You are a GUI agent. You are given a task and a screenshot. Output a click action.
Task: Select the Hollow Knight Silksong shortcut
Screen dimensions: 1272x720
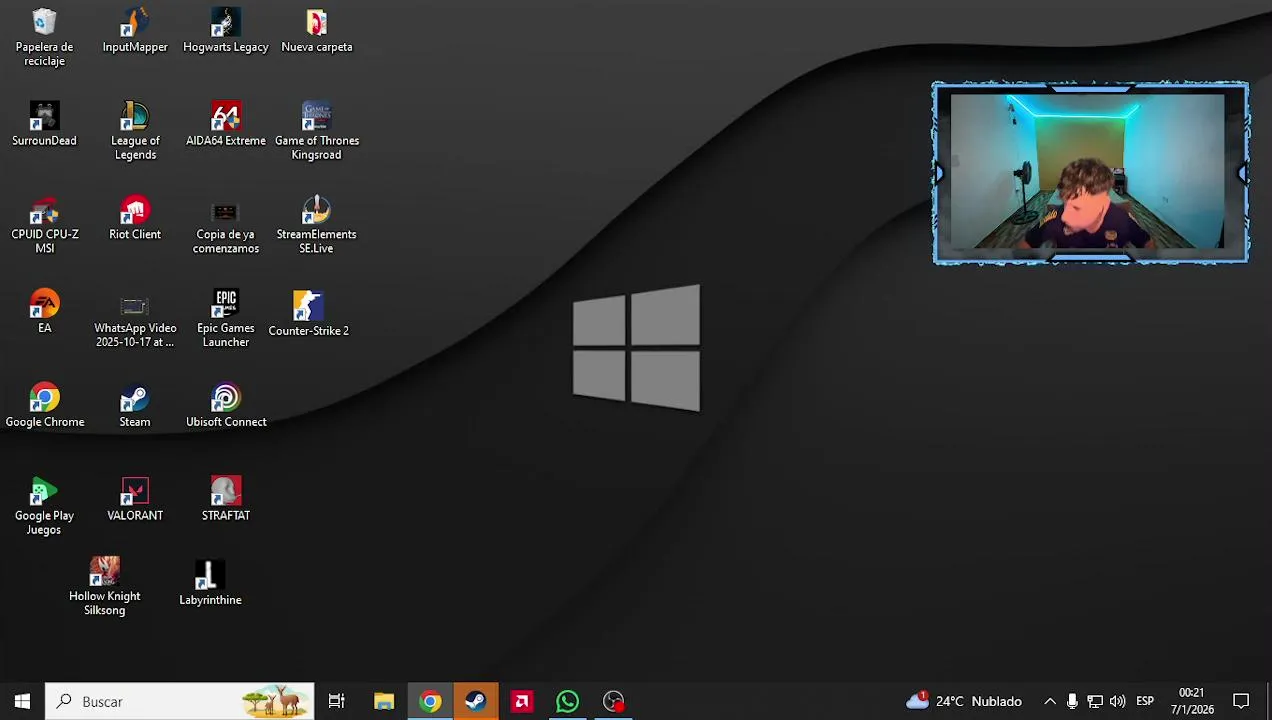(105, 586)
